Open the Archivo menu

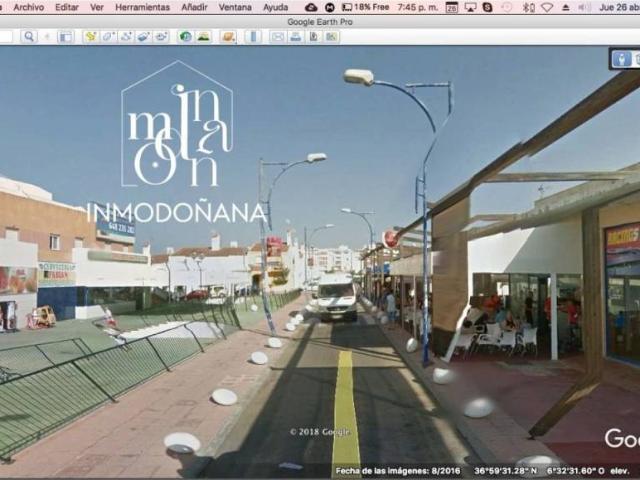[29, 7]
